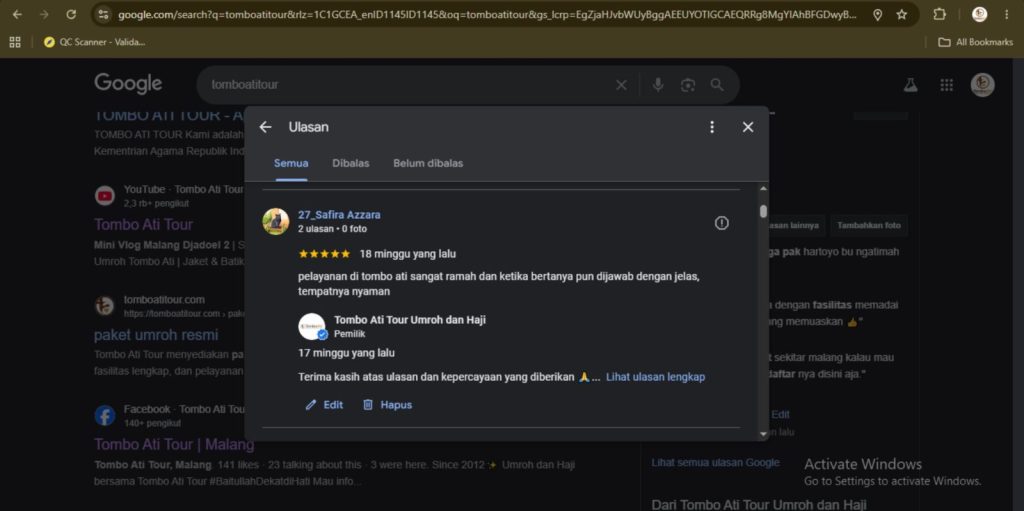Click the text 17 minggu yang lalu
Screen dimensions: 1024x511
pos(346,353)
